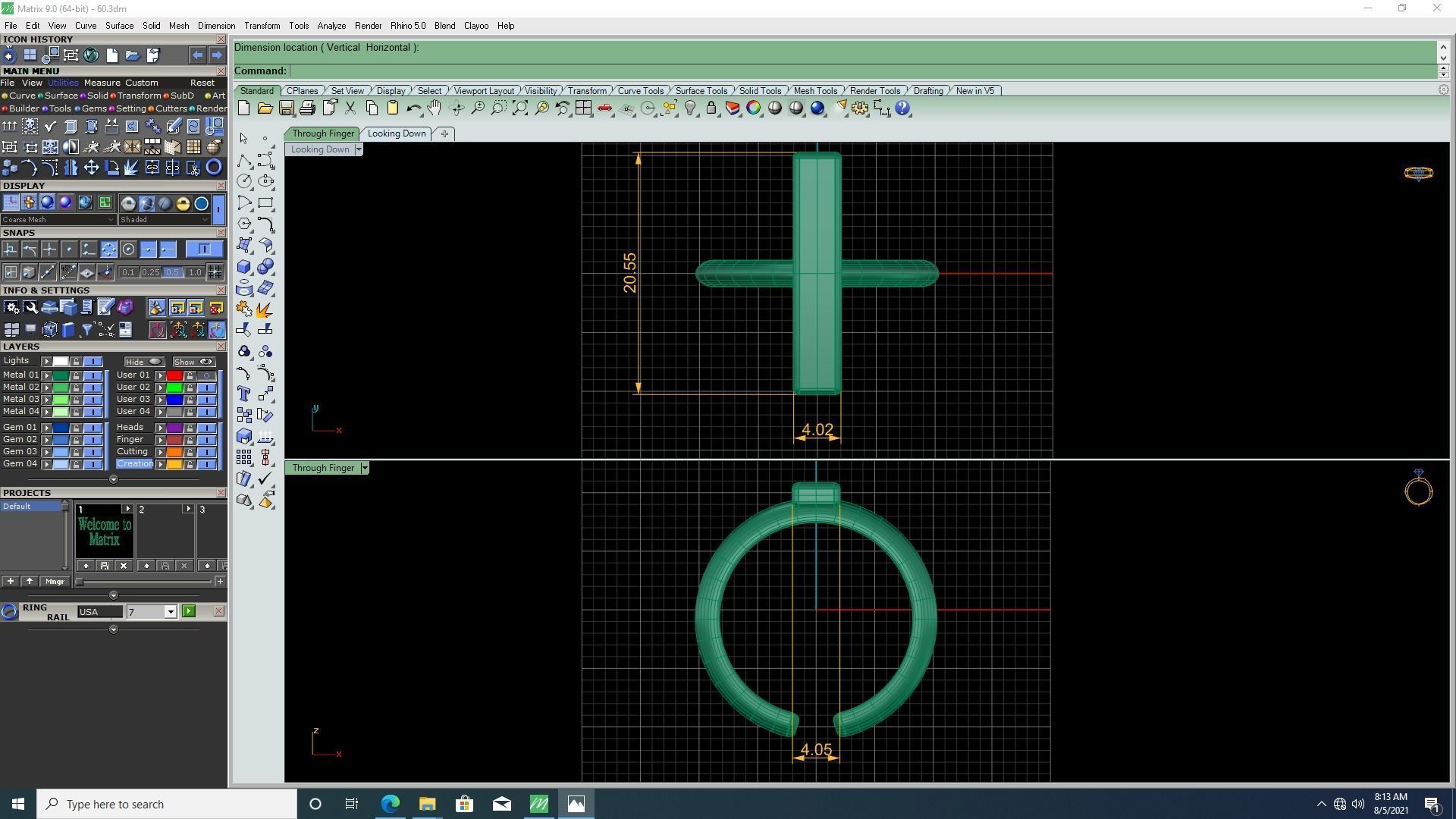Click the Save floppy disk icon
Viewport: 1456px width, 819px height.
pos(286,108)
